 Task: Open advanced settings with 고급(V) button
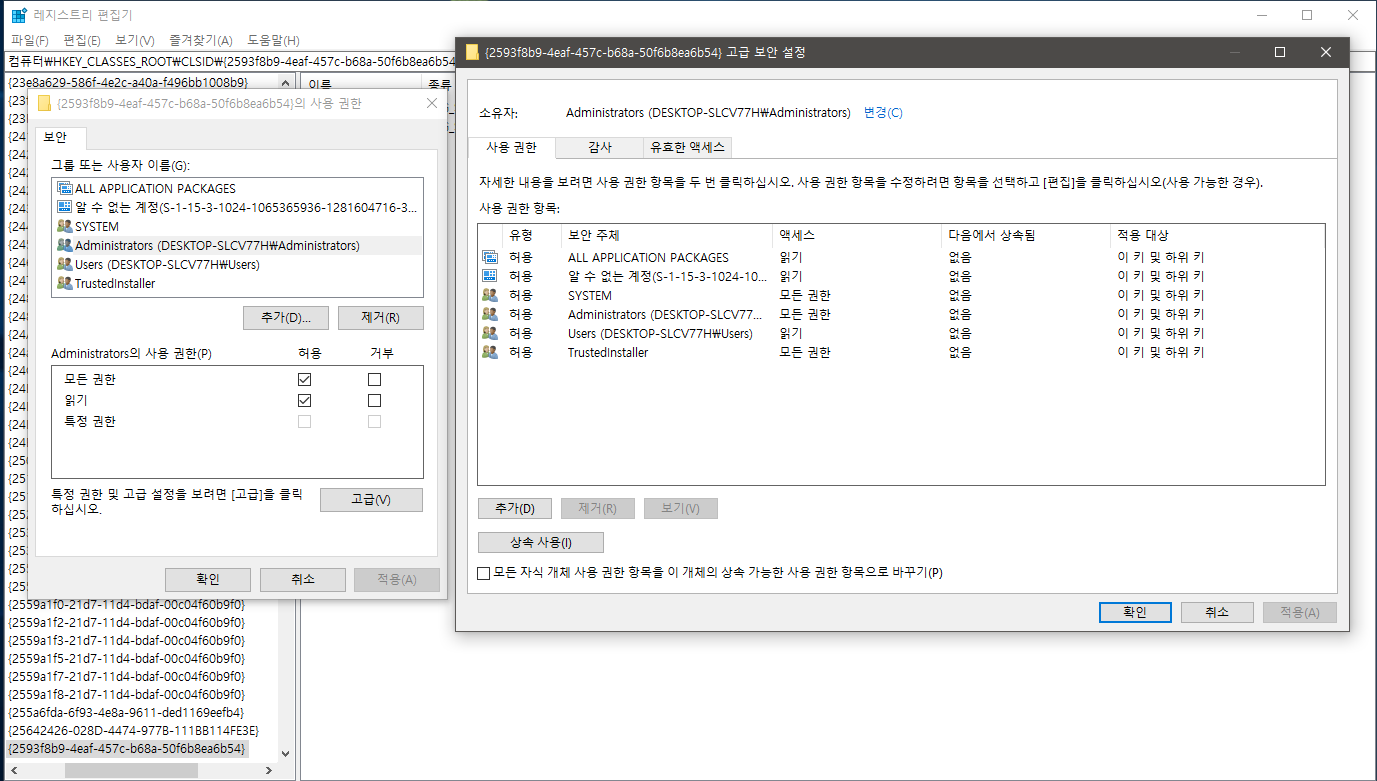tap(371, 500)
